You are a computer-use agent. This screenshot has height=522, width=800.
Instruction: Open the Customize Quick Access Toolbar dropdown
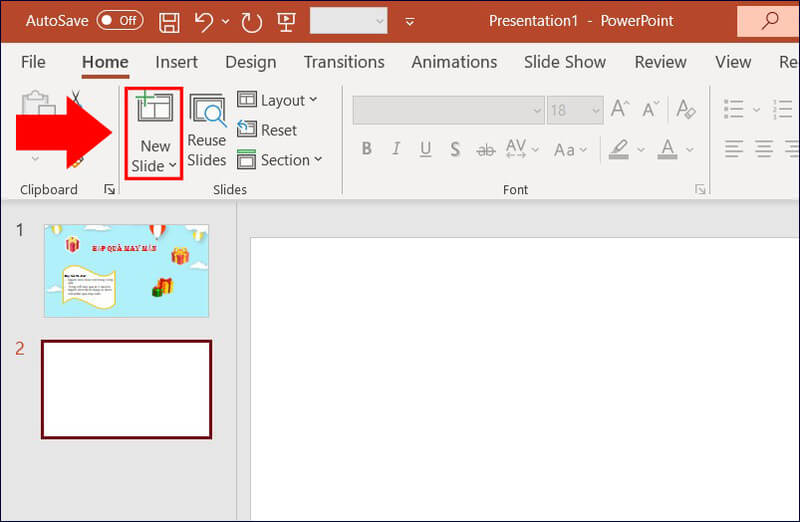pos(410,21)
